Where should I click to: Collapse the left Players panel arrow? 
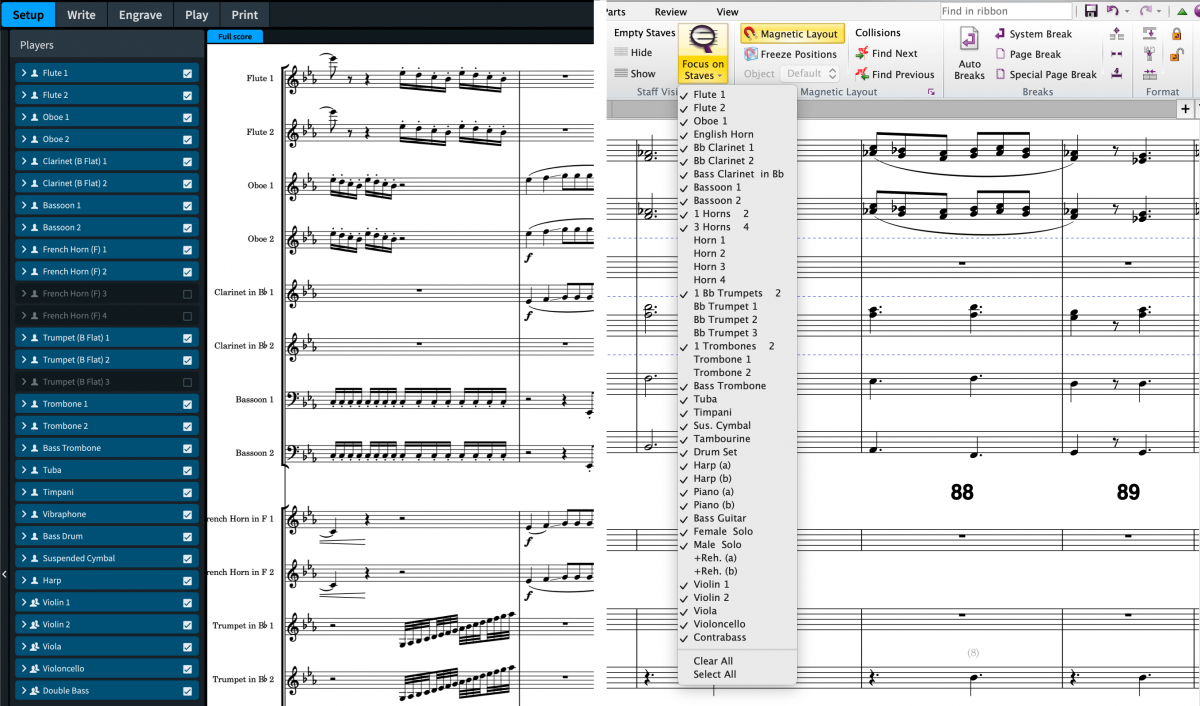(4, 575)
